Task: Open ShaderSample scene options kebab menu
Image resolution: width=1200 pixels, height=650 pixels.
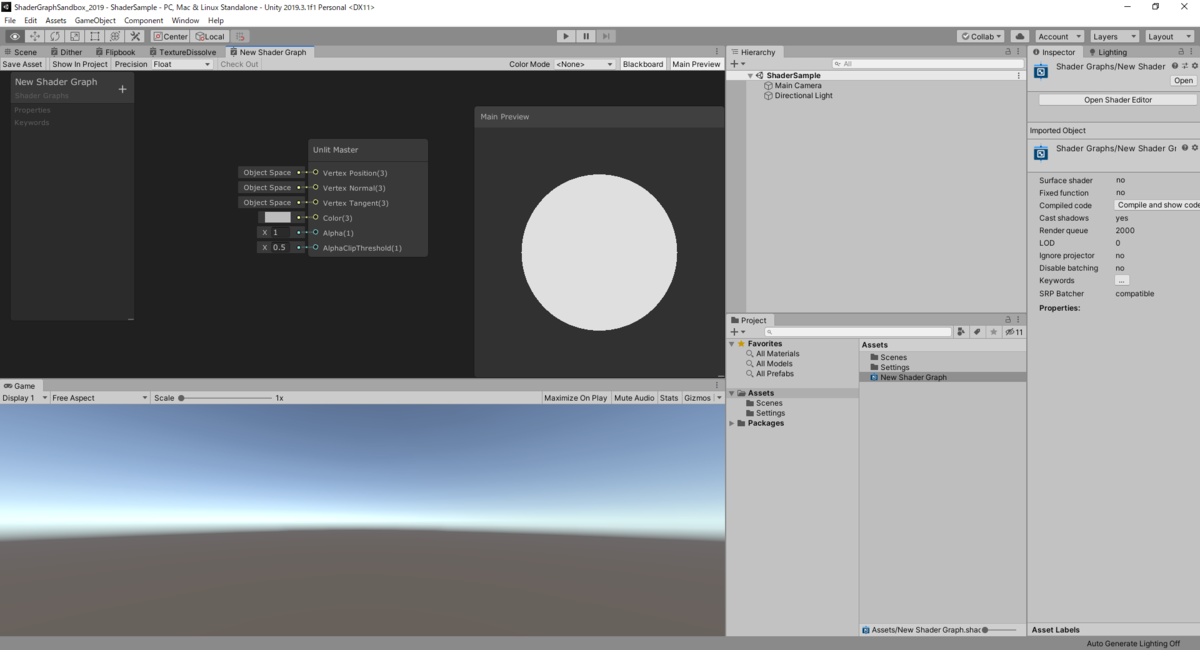Action: 1019,75
